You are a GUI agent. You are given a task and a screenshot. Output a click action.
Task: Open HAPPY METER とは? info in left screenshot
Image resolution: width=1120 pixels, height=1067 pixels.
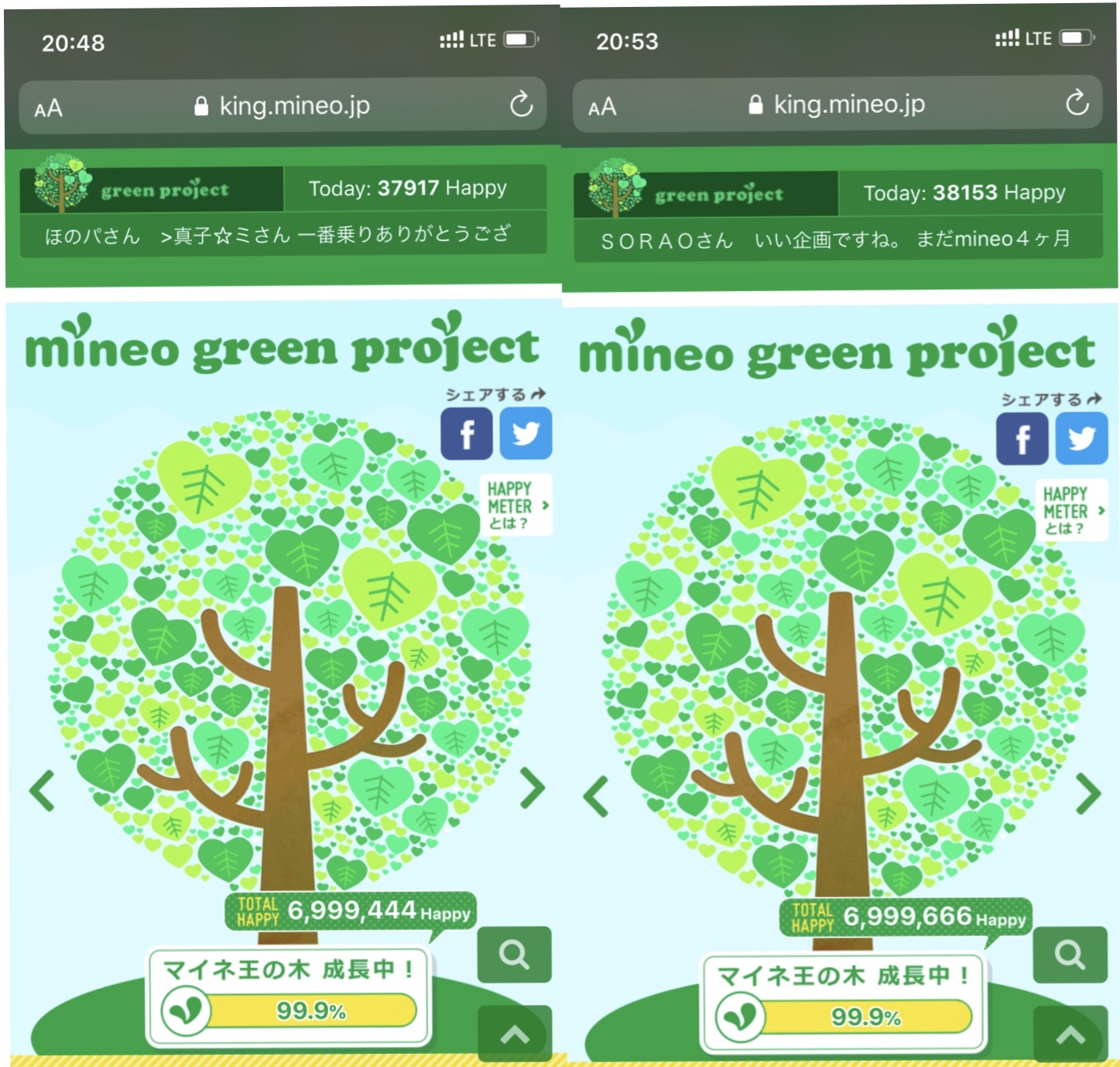click(x=516, y=505)
